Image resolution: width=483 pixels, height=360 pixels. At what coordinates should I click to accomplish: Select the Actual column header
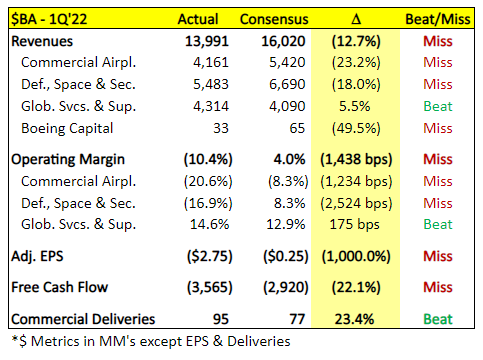pos(198,19)
